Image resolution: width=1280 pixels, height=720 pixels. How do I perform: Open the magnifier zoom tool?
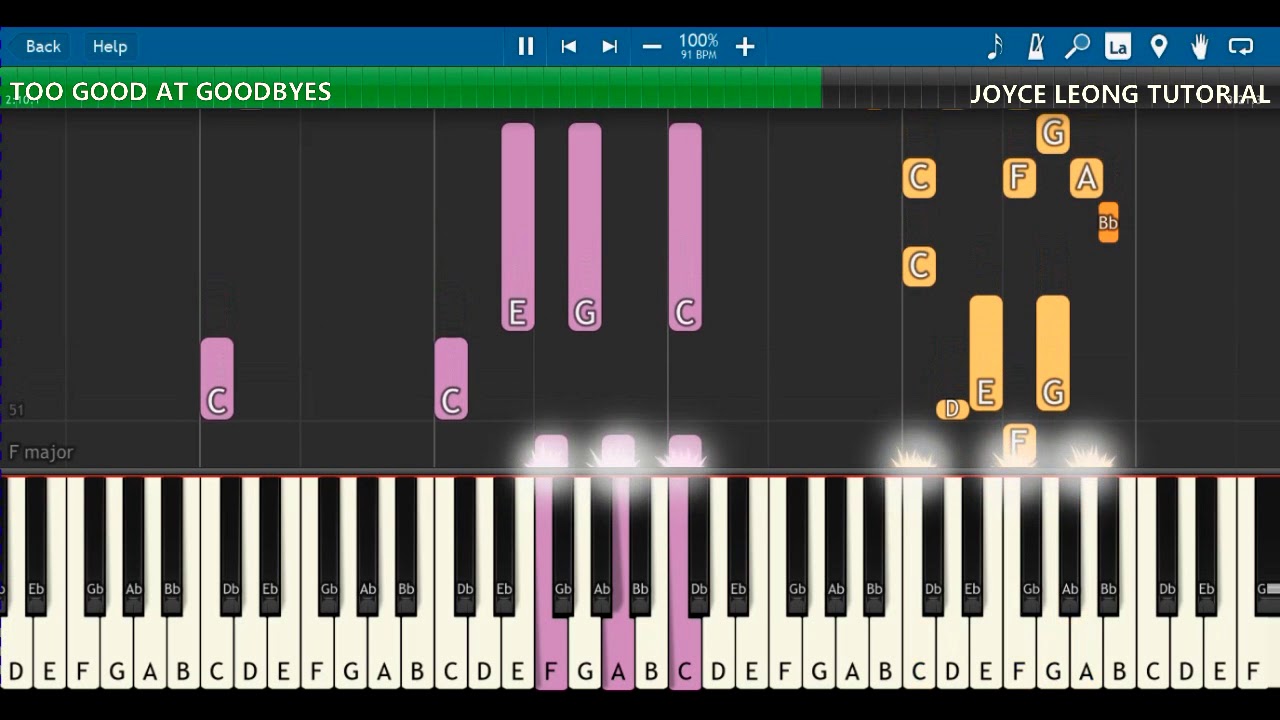pos(1077,46)
